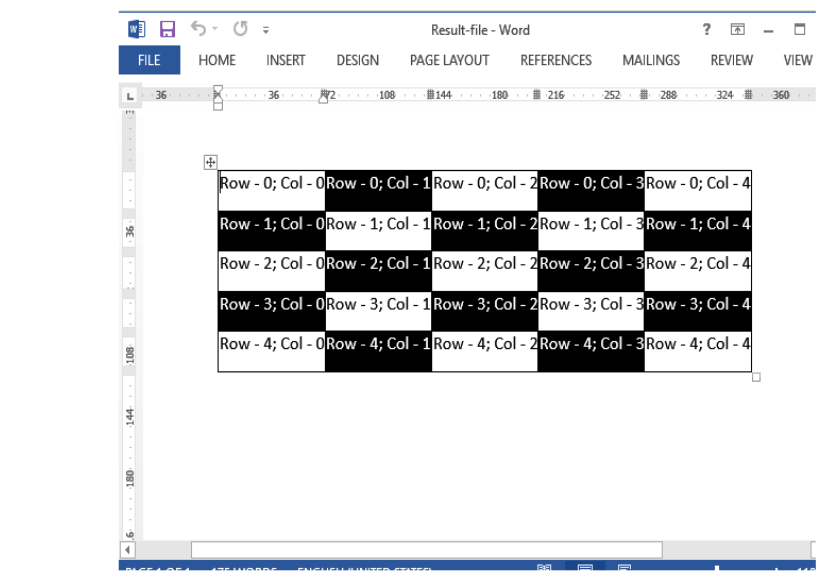Open the FILE tab
Viewport: 836px width, 584px height.
(x=149, y=60)
